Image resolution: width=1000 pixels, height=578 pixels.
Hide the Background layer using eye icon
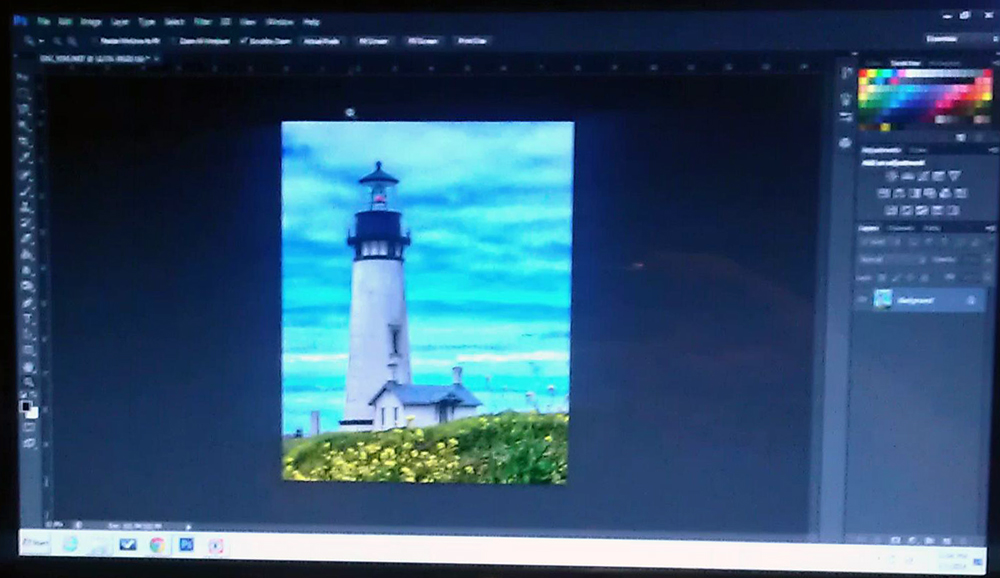pyautogui.click(x=861, y=299)
